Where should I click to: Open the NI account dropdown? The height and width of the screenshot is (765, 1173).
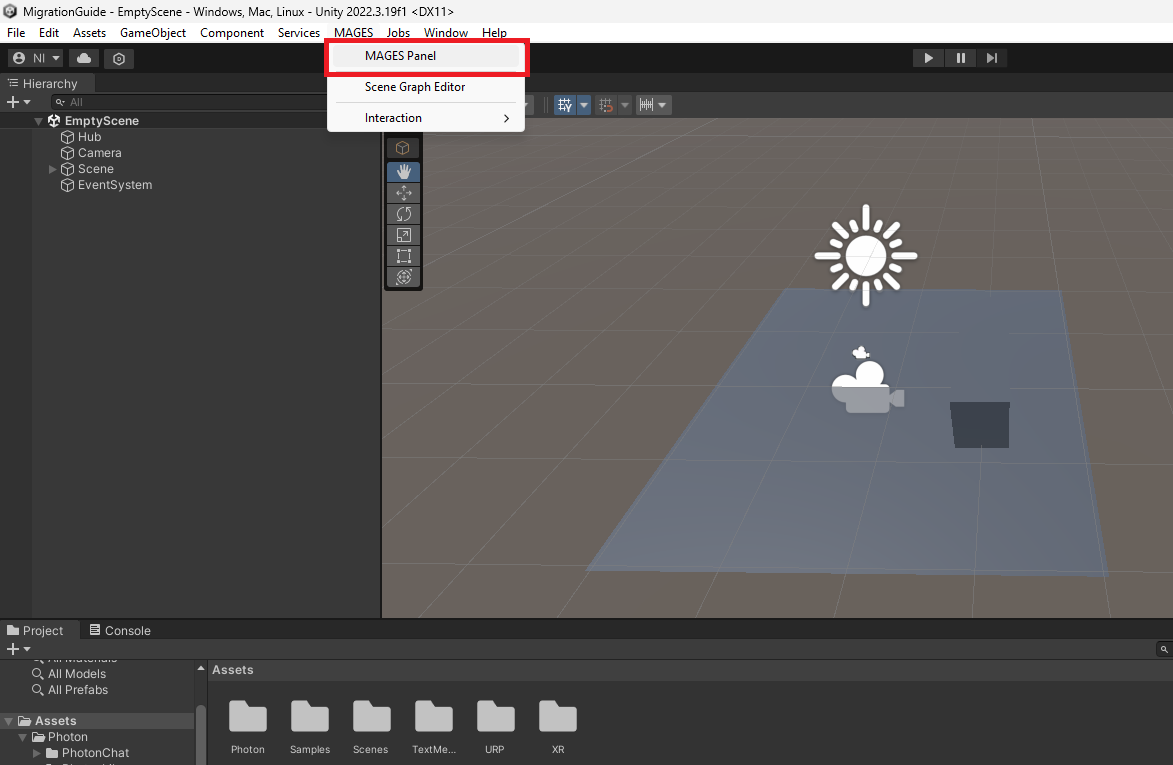tap(37, 58)
